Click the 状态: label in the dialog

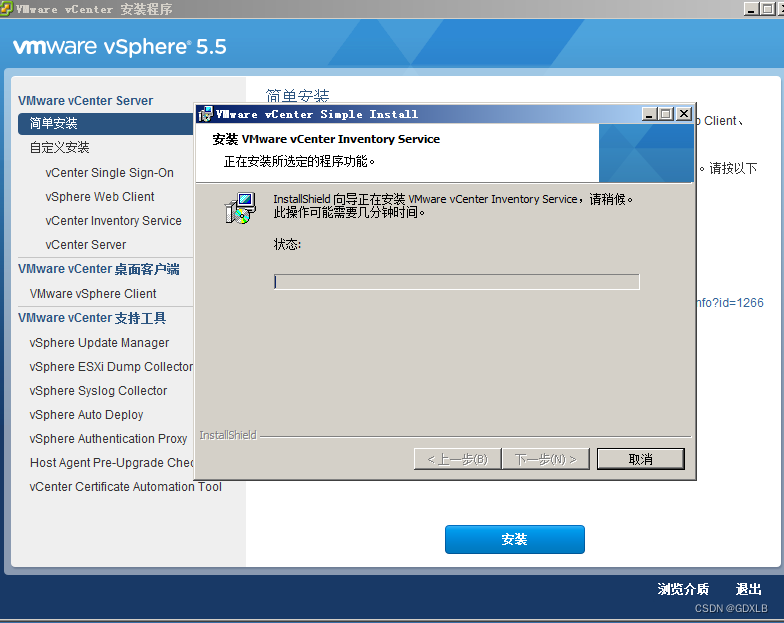coord(287,244)
